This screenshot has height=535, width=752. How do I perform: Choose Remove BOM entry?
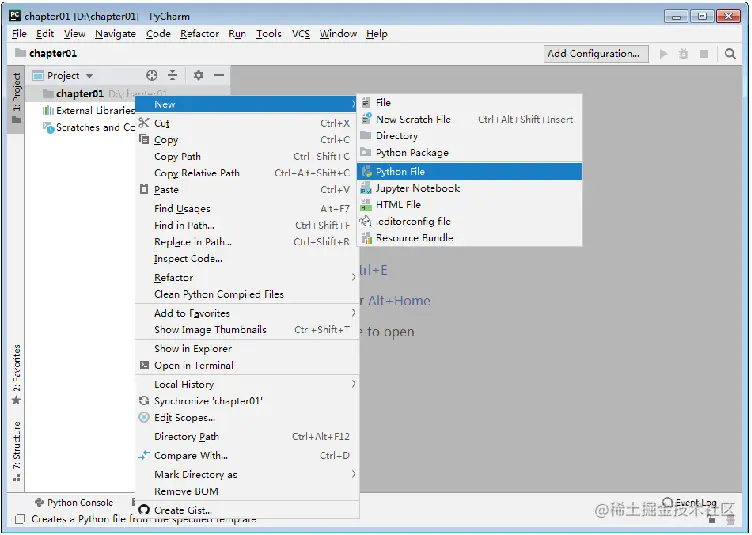(x=247, y=491)
